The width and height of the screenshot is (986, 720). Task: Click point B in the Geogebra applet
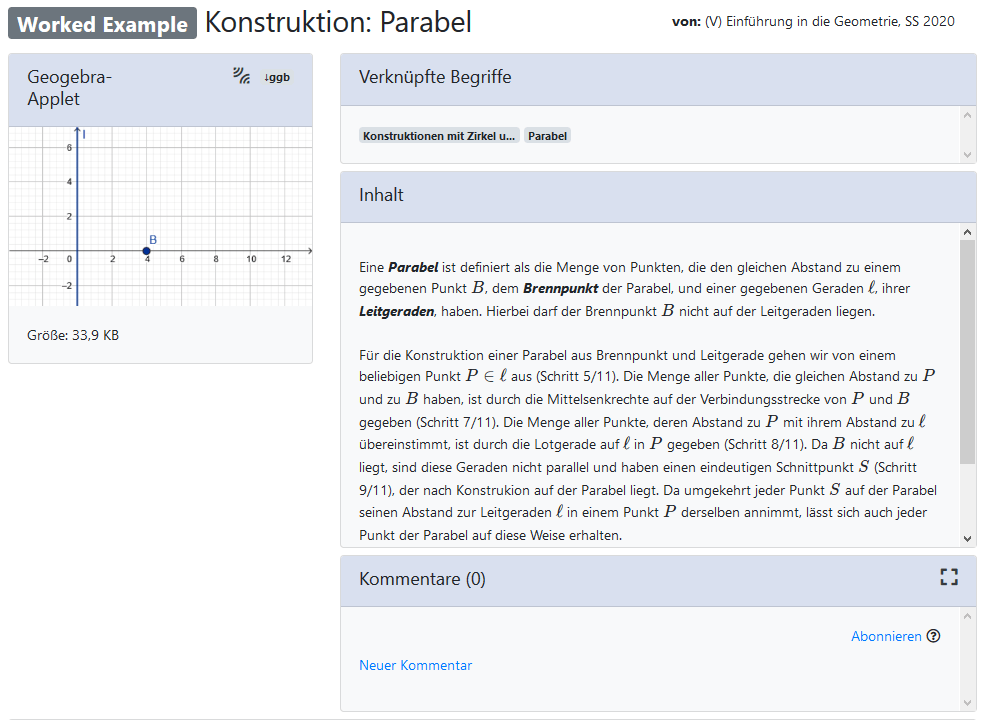pos(147,250)
